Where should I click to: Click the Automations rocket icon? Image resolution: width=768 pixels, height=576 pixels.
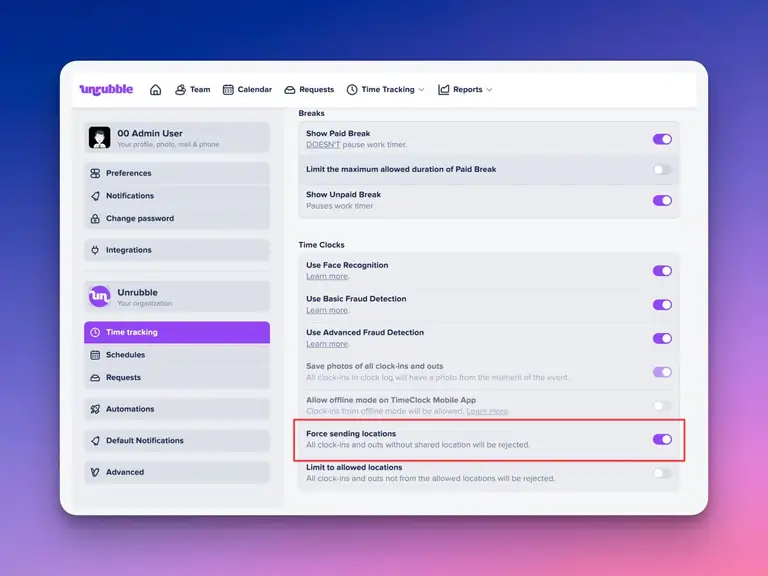click(95, 409)
